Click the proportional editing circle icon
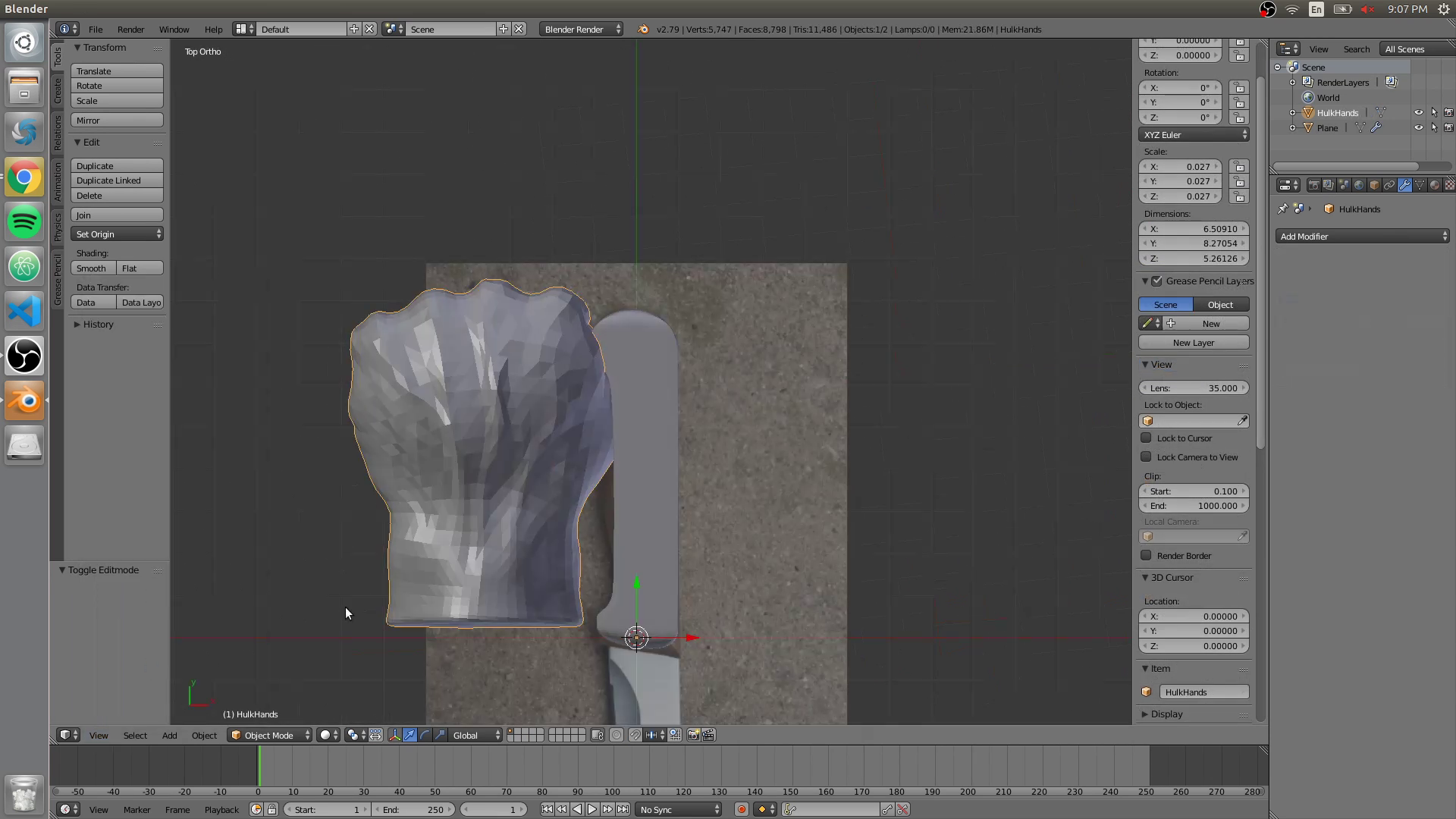This screenshot has height=819, width=1456. click(x=617, y=736)
